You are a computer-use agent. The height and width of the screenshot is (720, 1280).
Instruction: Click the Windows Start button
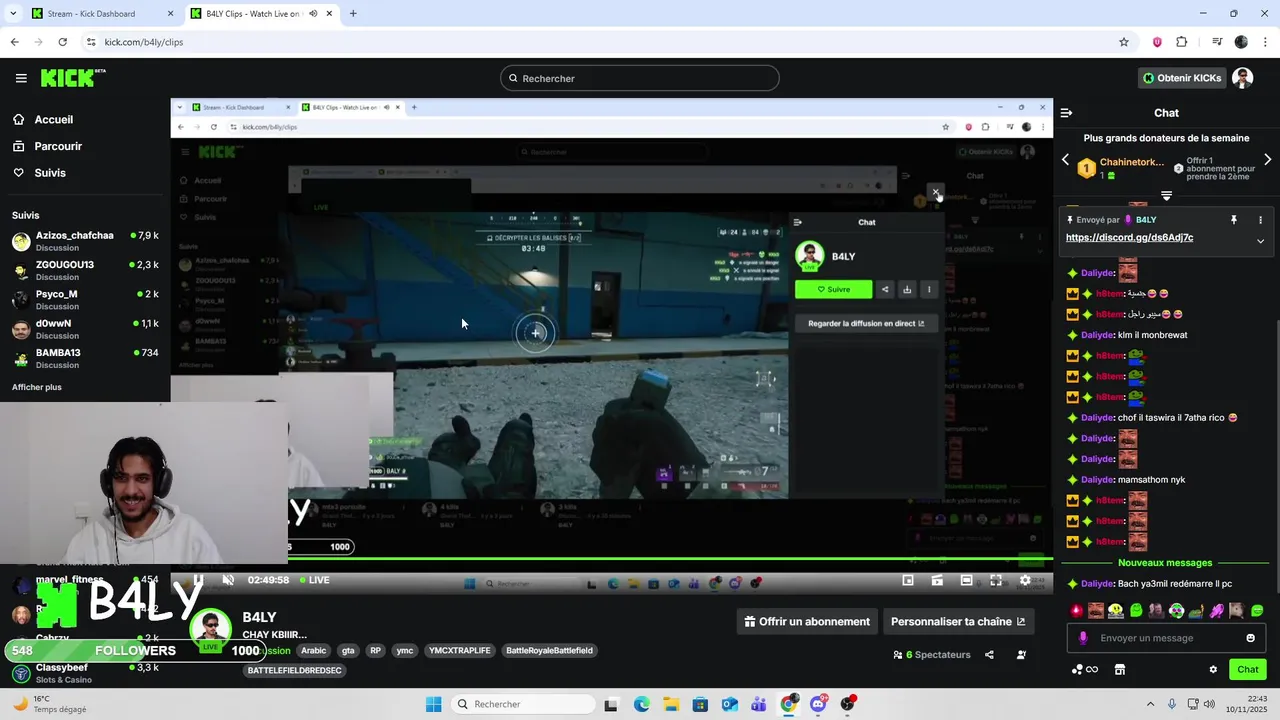pos(433,704)
